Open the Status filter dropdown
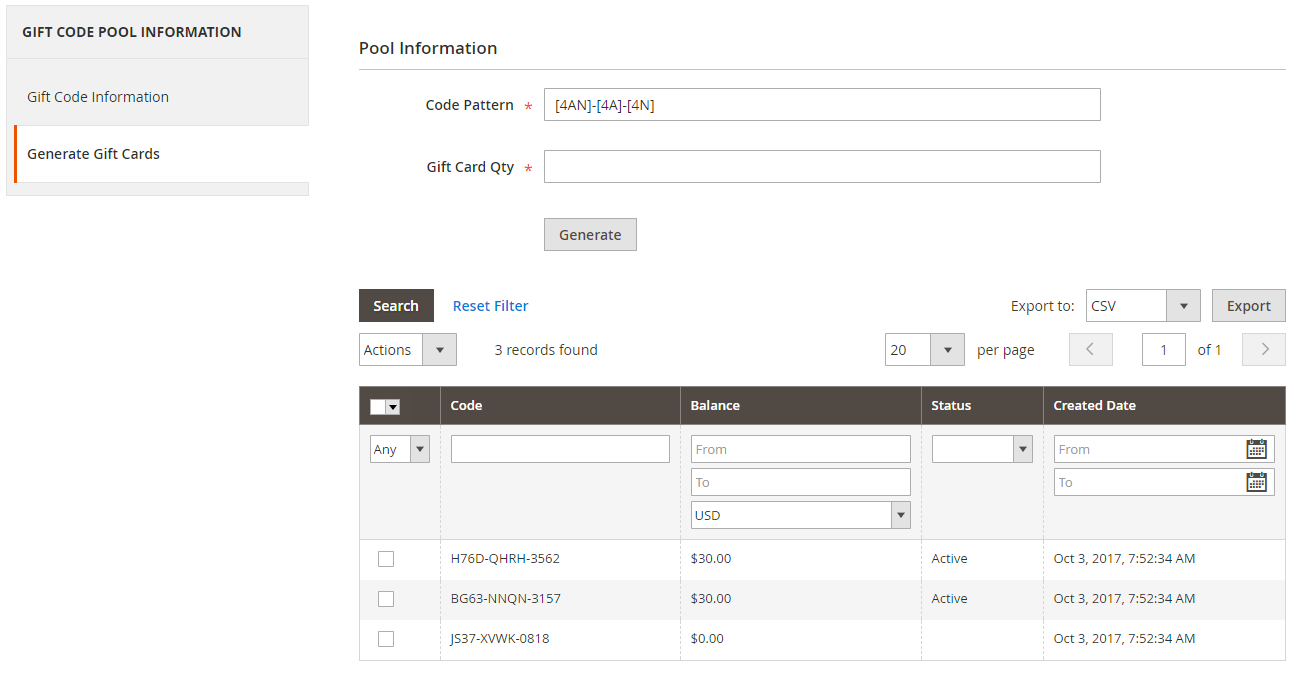 [981, 450]
